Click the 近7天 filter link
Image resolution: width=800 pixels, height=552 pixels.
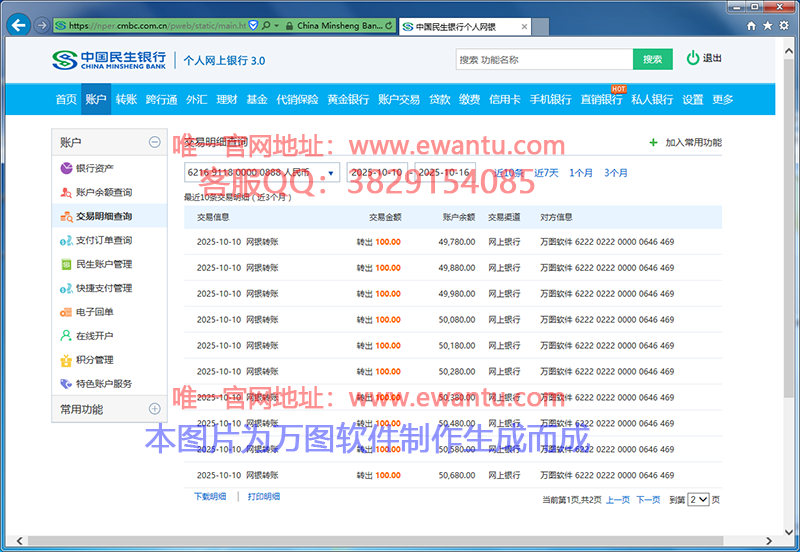click(546, 173)
